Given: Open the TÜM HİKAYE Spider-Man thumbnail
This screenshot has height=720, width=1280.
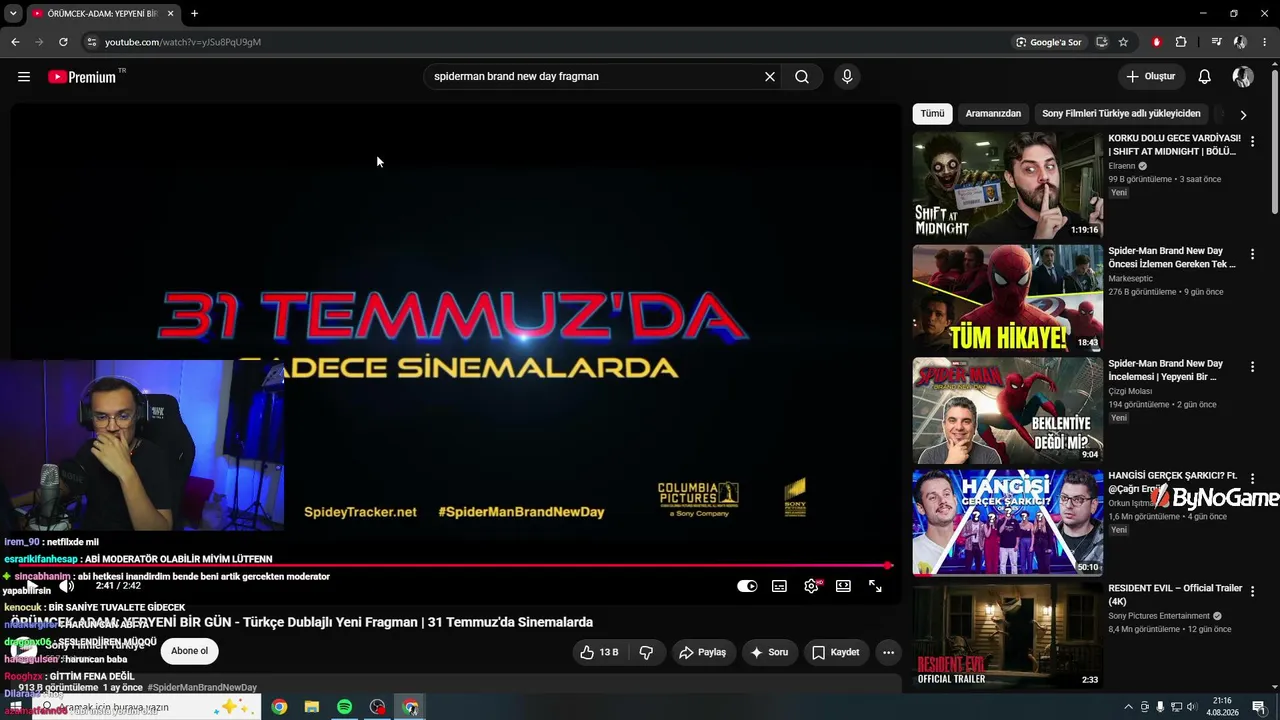Looking at the screenshot, I should [1008, 298].
